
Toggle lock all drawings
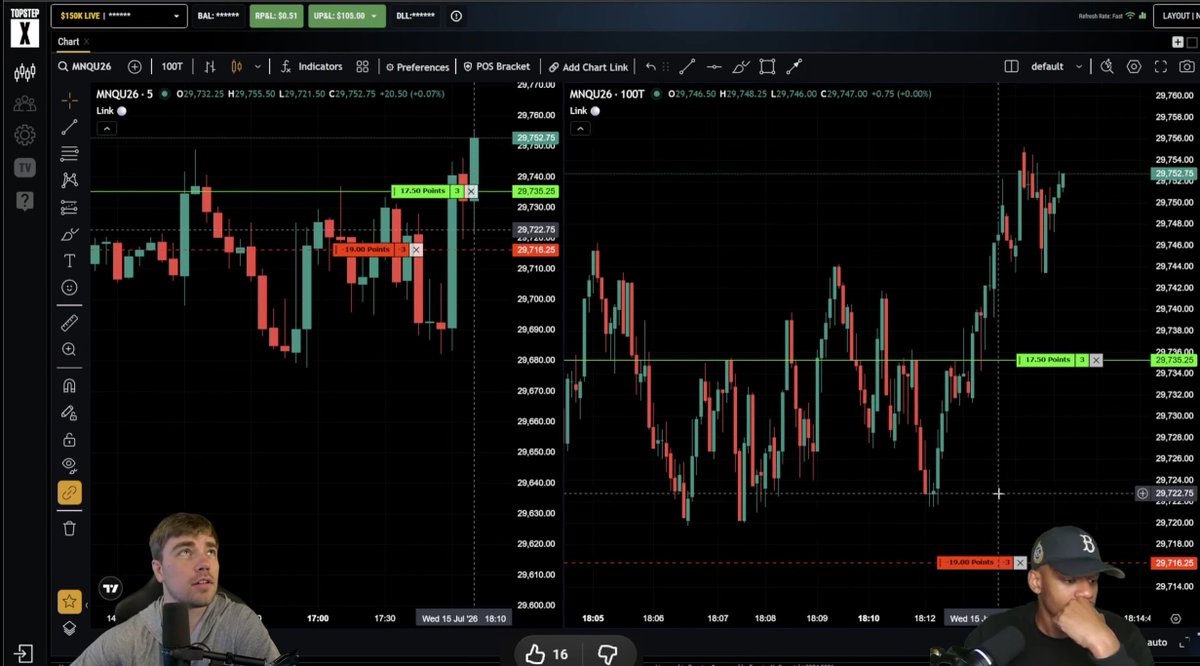click(69, 439)
